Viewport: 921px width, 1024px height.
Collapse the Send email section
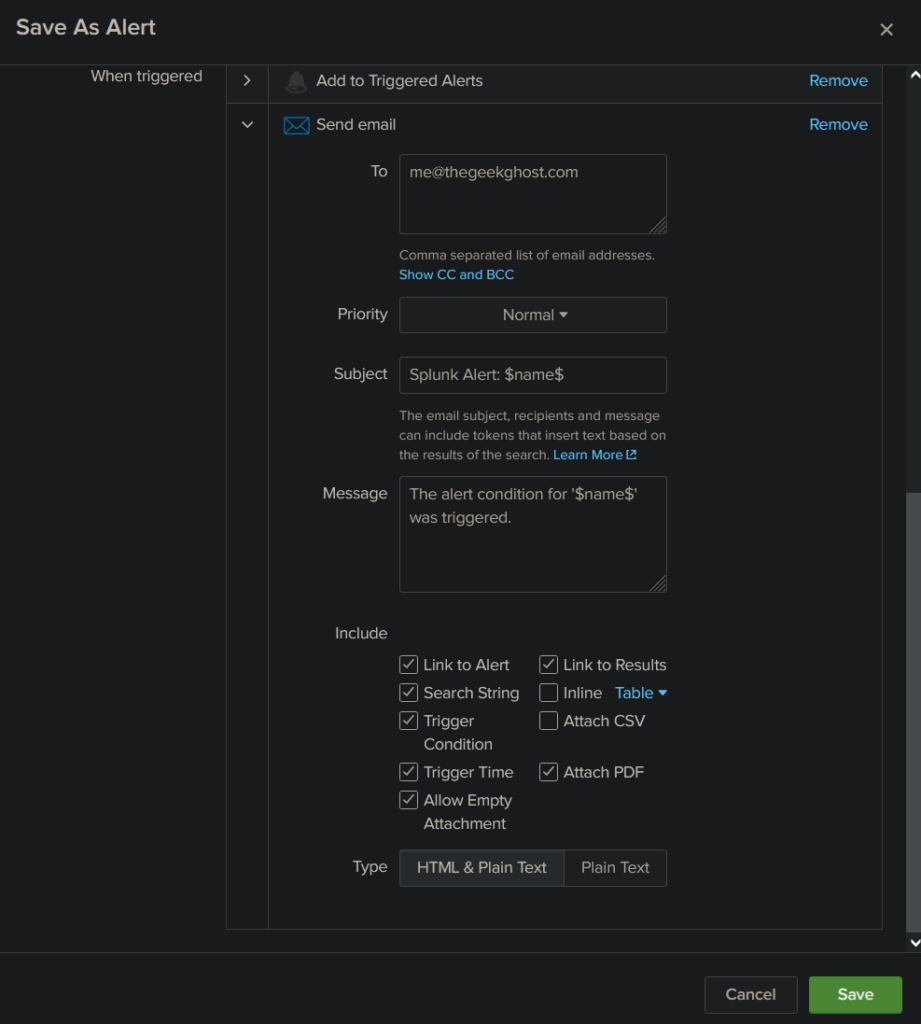point(247,124)
